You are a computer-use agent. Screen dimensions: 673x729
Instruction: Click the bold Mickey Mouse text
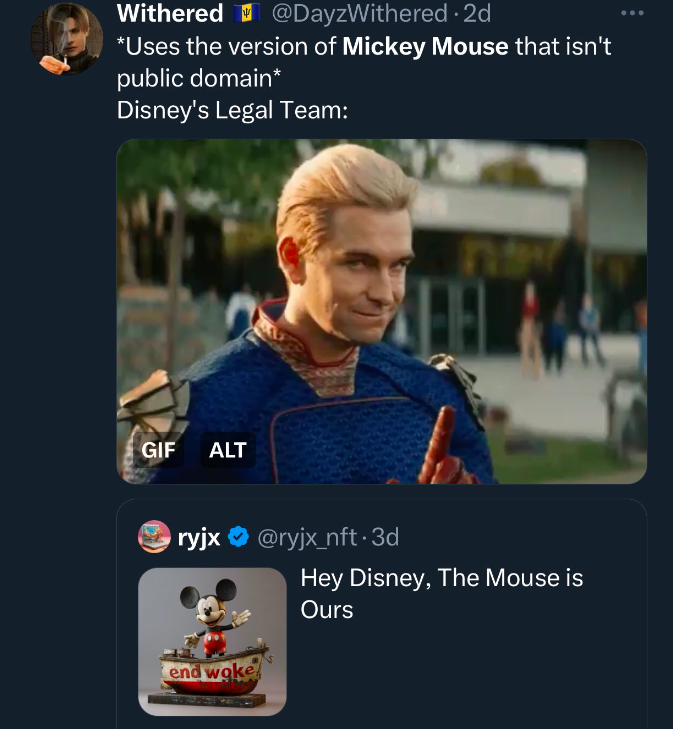point(425,46)
